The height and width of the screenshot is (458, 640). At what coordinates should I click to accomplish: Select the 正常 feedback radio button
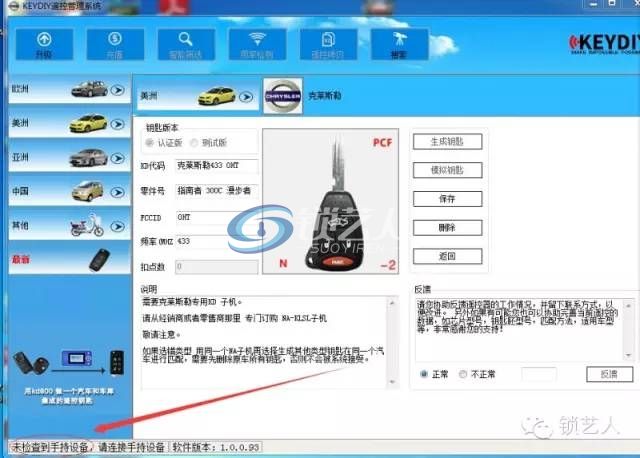click(424, 374)
